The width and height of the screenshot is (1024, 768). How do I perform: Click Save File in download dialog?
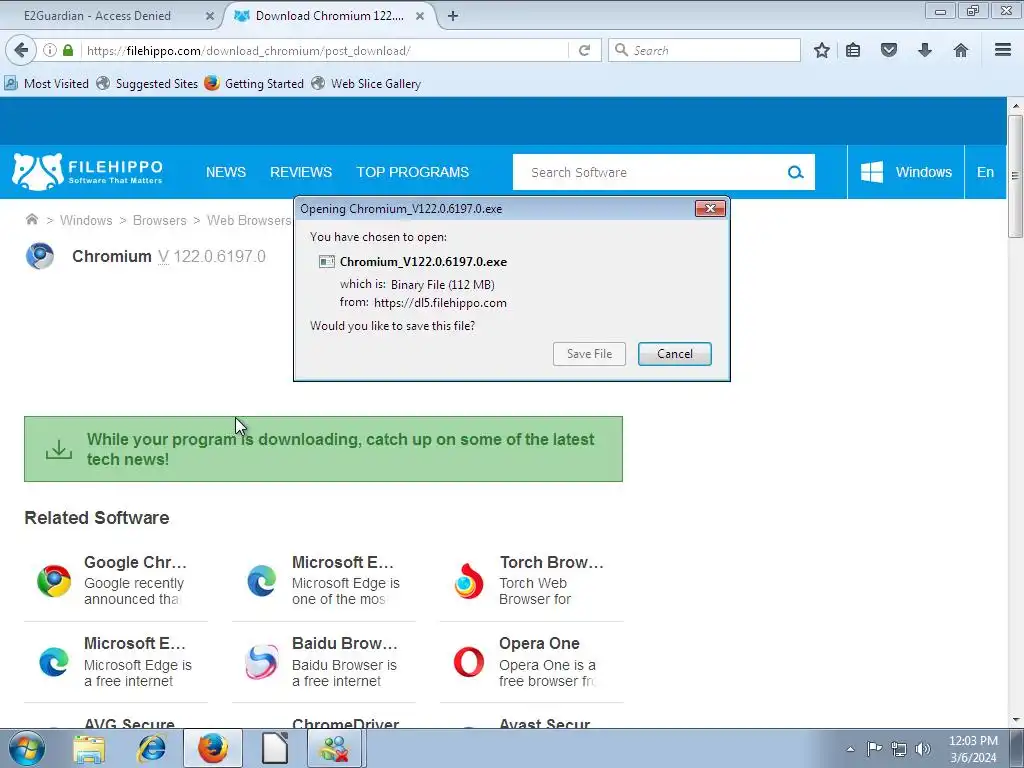coord(589,354)
